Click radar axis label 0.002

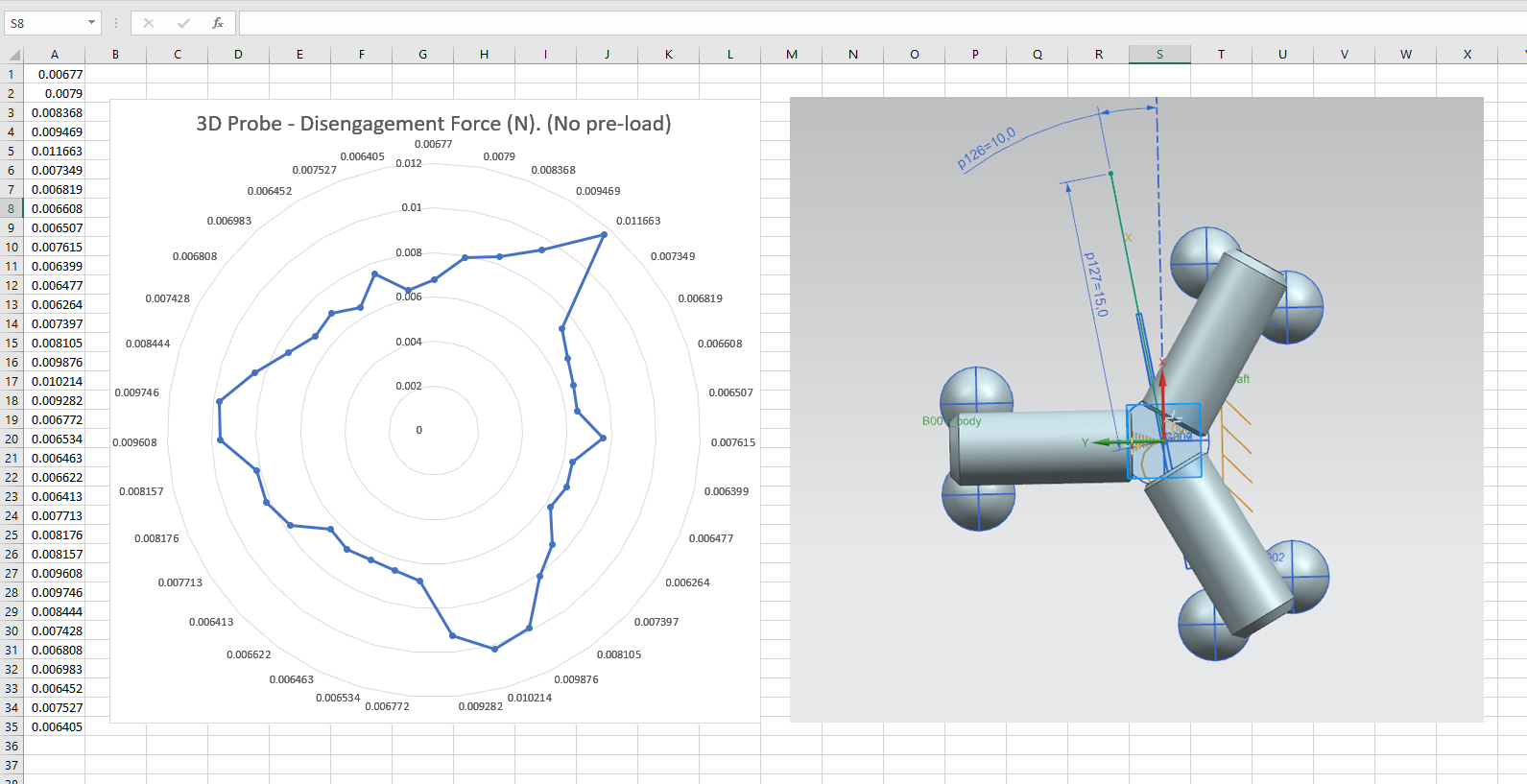click(x=409, y=386)
